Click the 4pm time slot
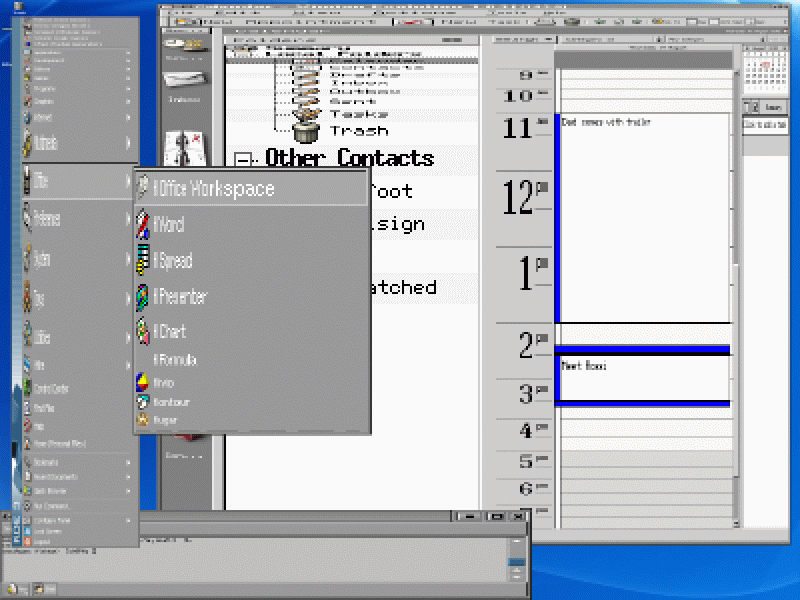This screenshot has width=800, height=600. pyautogui.click(x=642, y=430)
